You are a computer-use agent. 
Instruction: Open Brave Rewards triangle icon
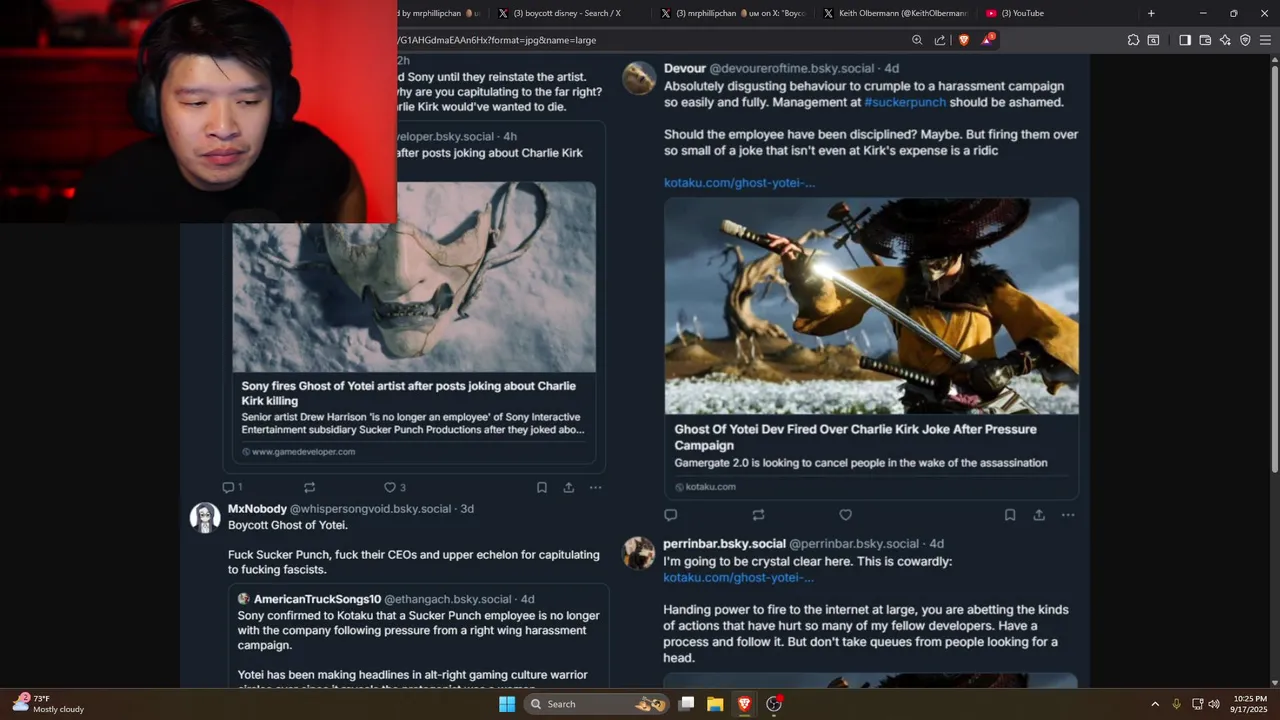point(989,39)
